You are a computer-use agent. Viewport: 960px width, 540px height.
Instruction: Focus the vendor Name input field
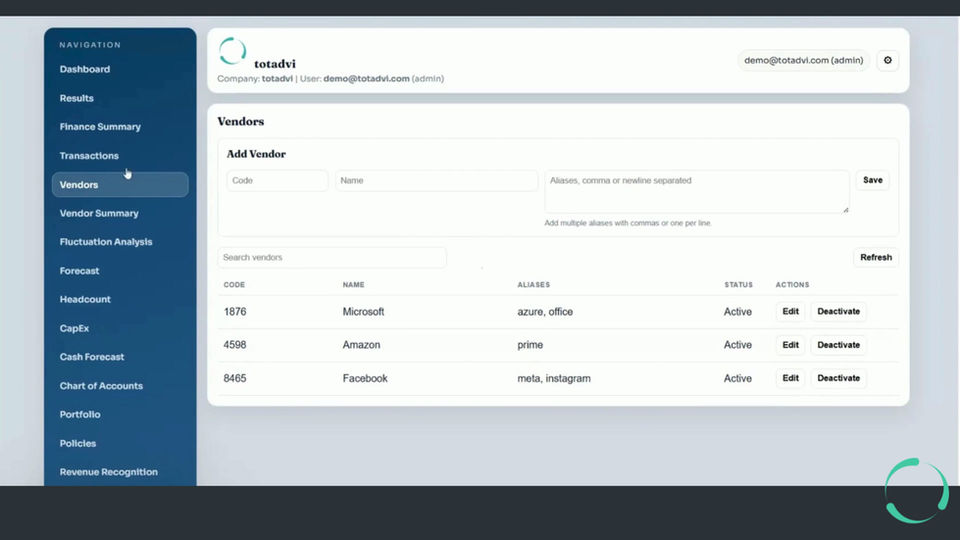pyautogui.click(x=437, y=181)
